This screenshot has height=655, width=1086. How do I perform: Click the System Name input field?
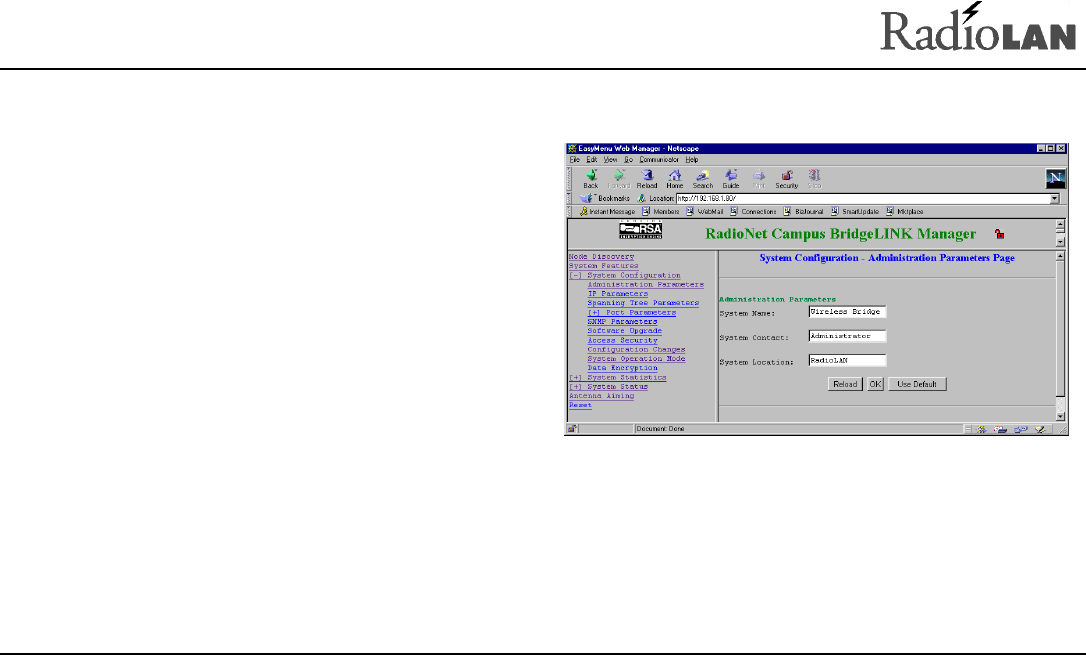click(847, 312)
